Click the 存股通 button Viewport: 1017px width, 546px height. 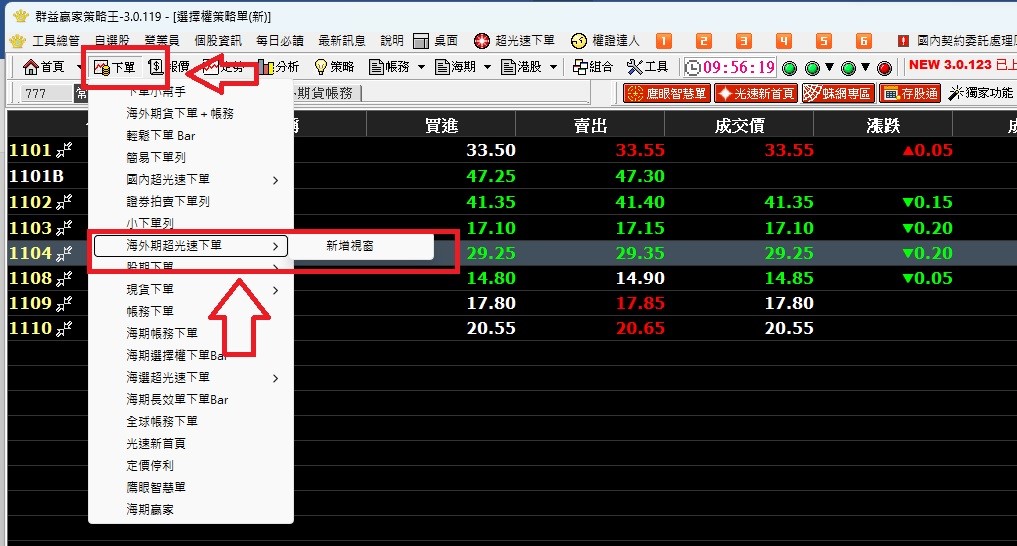point(911,93)
